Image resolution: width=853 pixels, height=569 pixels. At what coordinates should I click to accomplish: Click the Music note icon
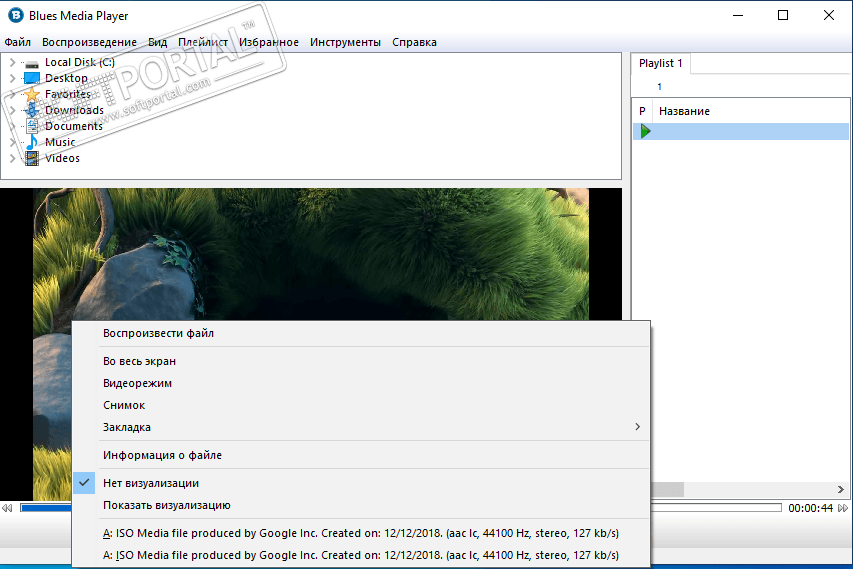[32, 143]
